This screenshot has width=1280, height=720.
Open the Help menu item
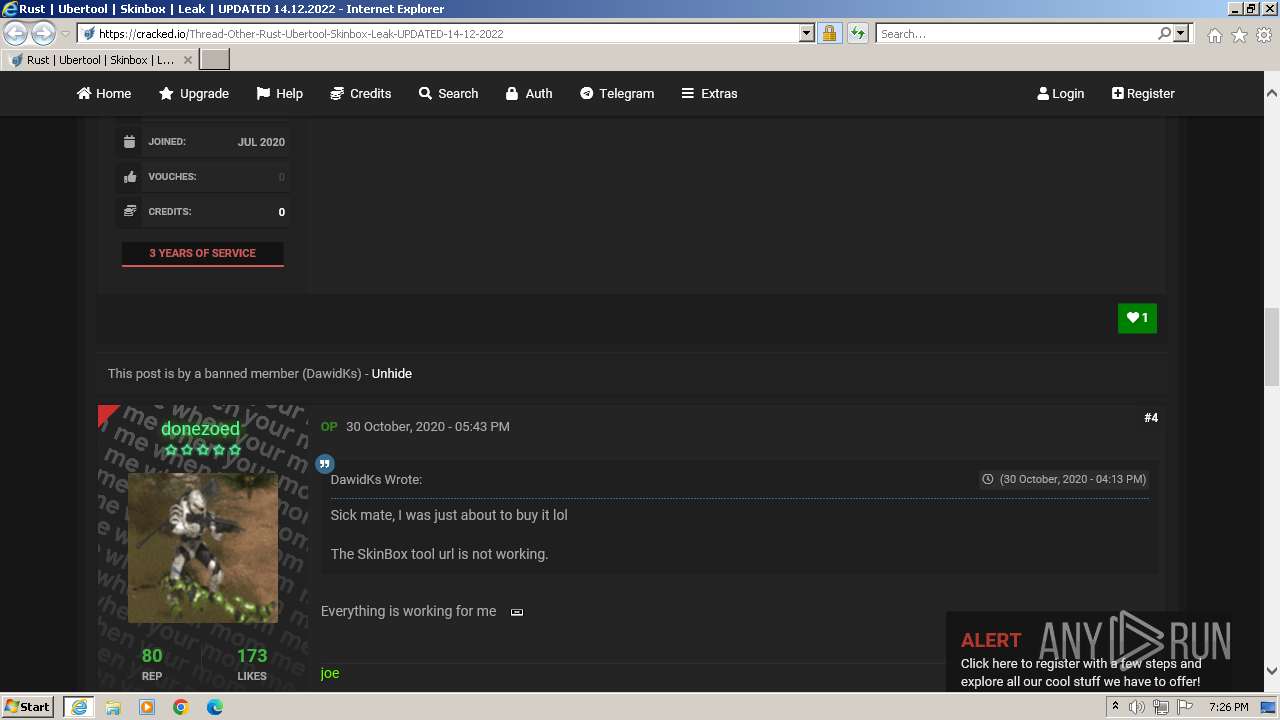279,93
